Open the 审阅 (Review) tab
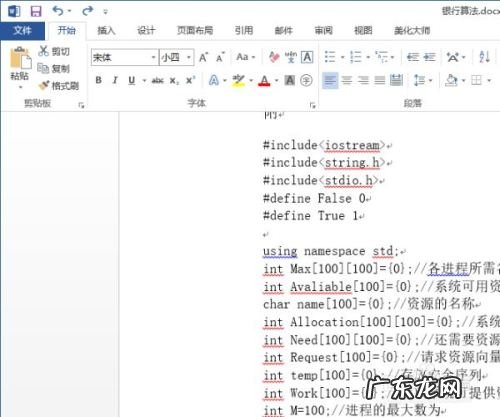The width and height of the screenshot is (500, 417). tap(323, 31)
